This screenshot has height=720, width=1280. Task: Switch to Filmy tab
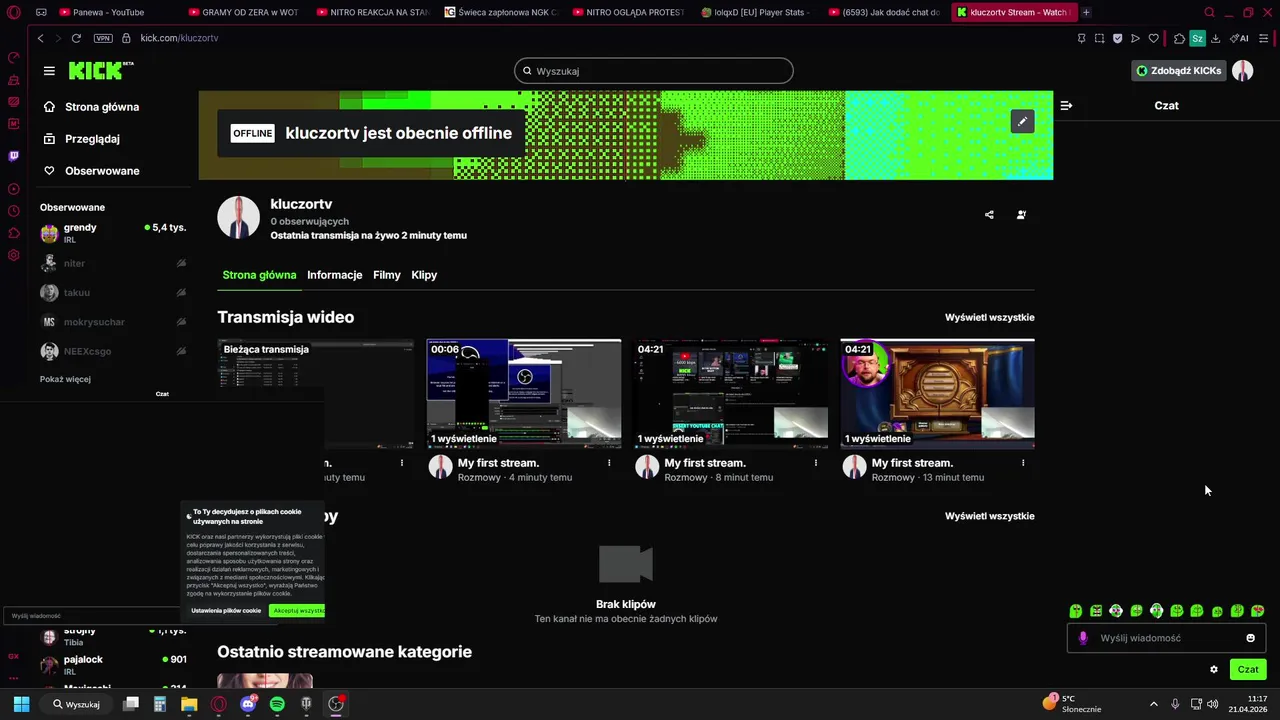tap(387, 275)
